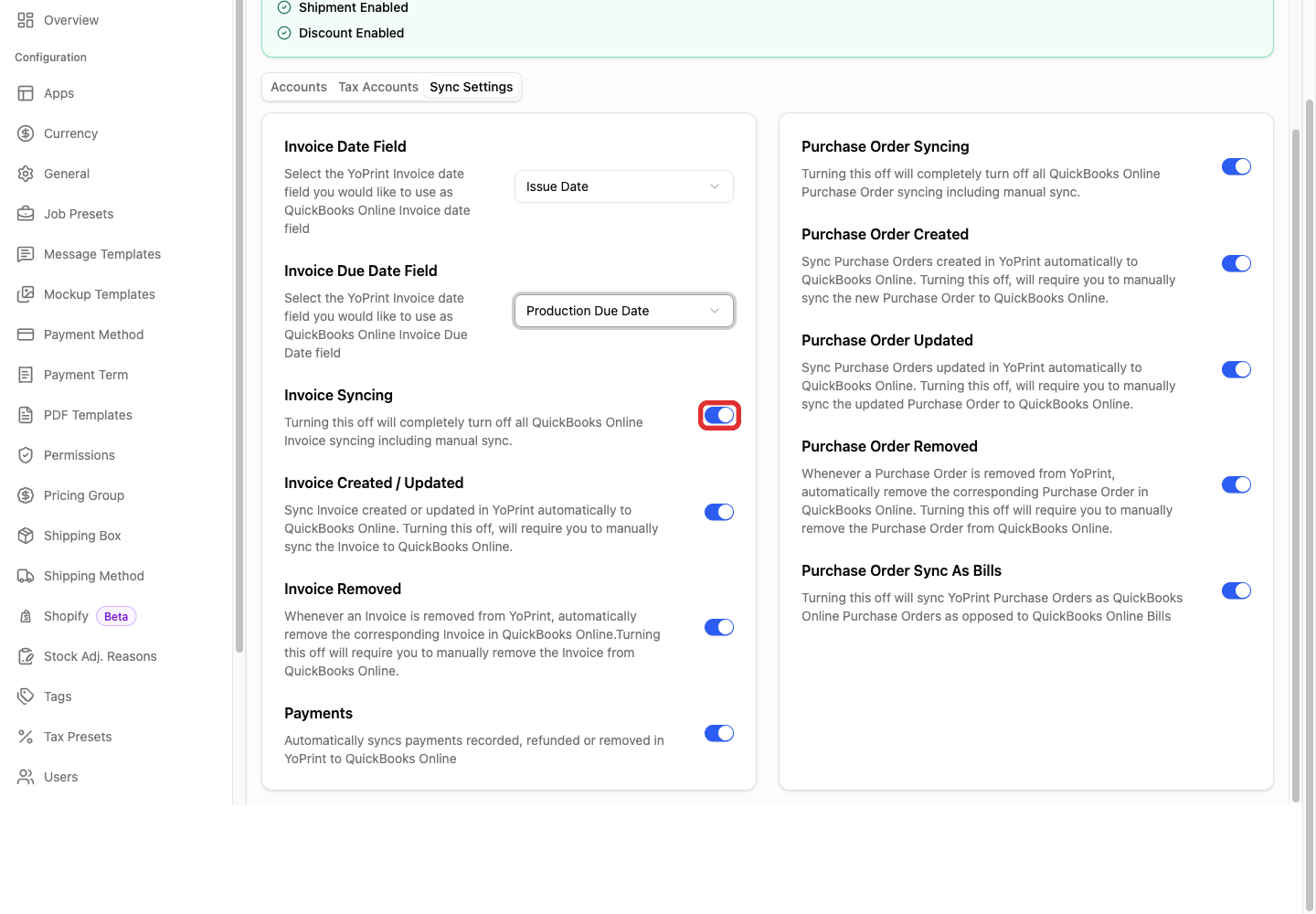Disable Purchase Order Syncing toggle

coord(1236,166)
